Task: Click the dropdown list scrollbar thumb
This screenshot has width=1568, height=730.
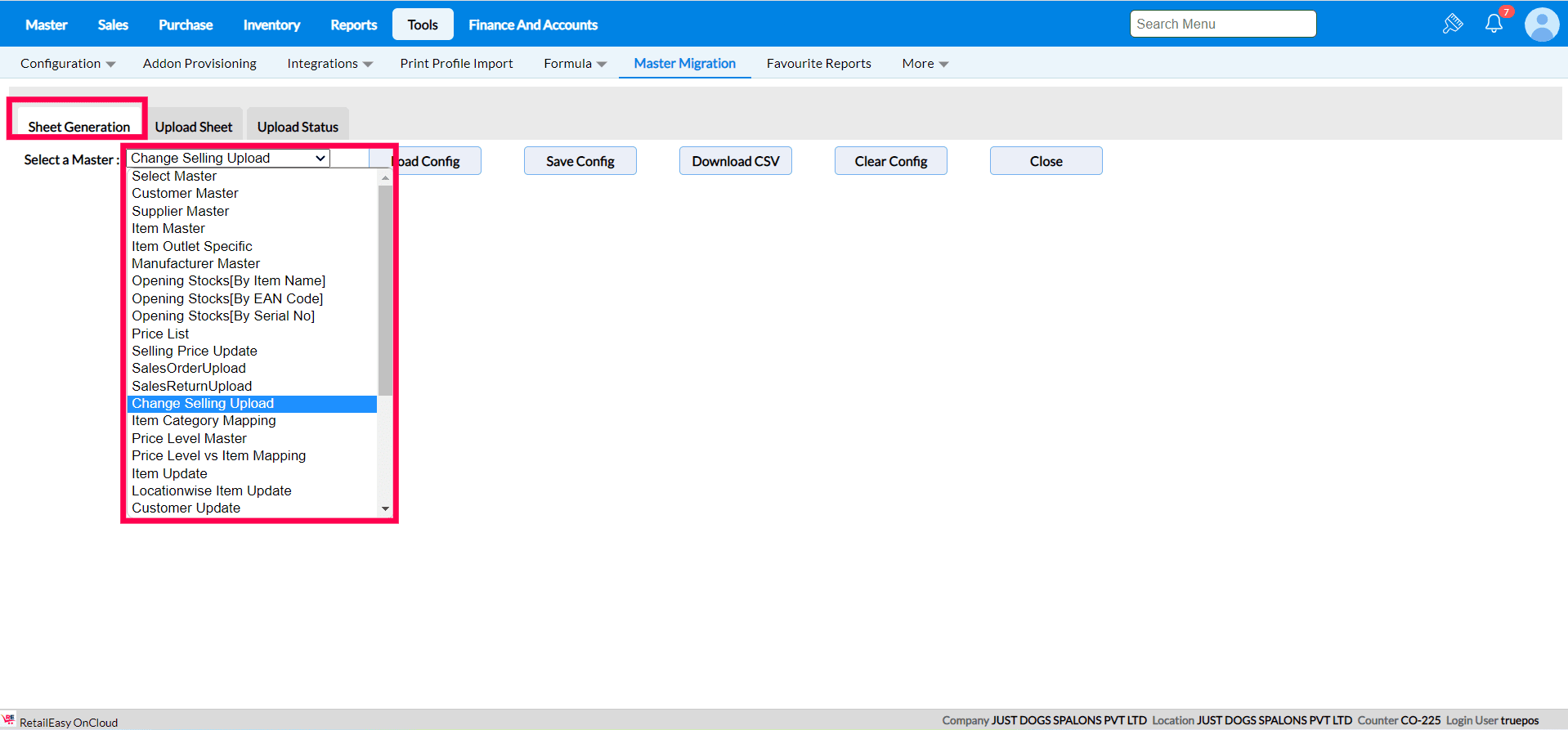Action: 385,290
